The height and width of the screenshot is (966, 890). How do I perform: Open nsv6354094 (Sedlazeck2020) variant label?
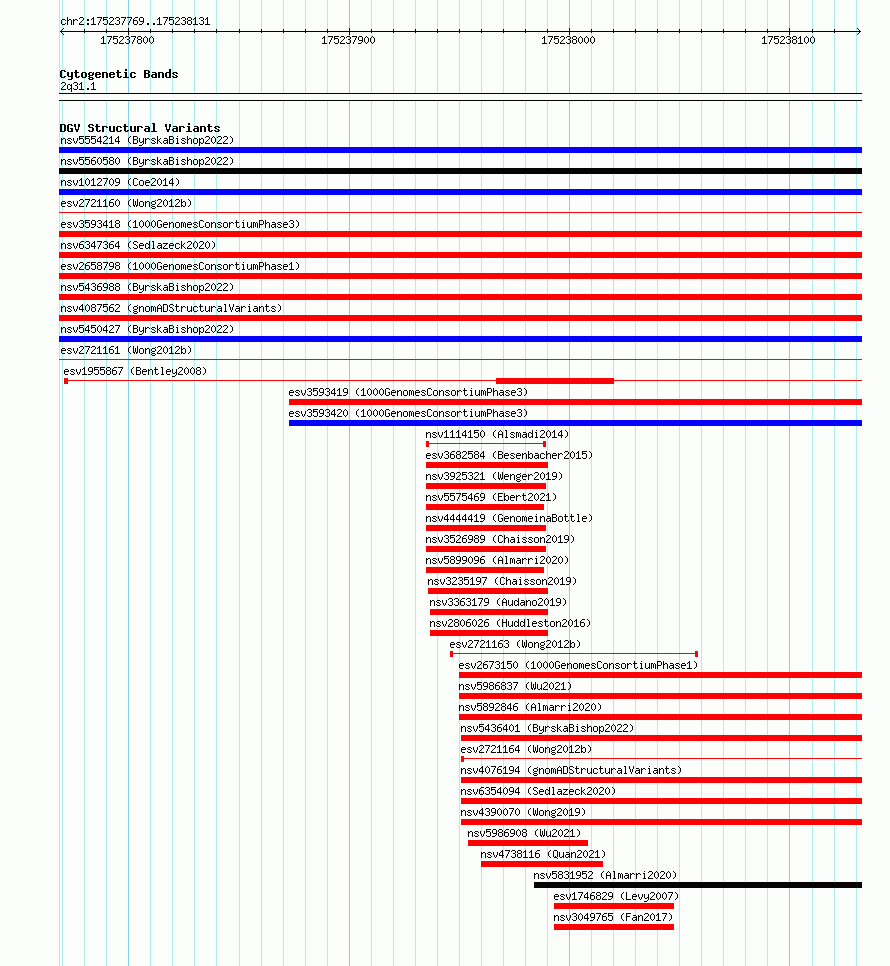(x=538, y=791)
